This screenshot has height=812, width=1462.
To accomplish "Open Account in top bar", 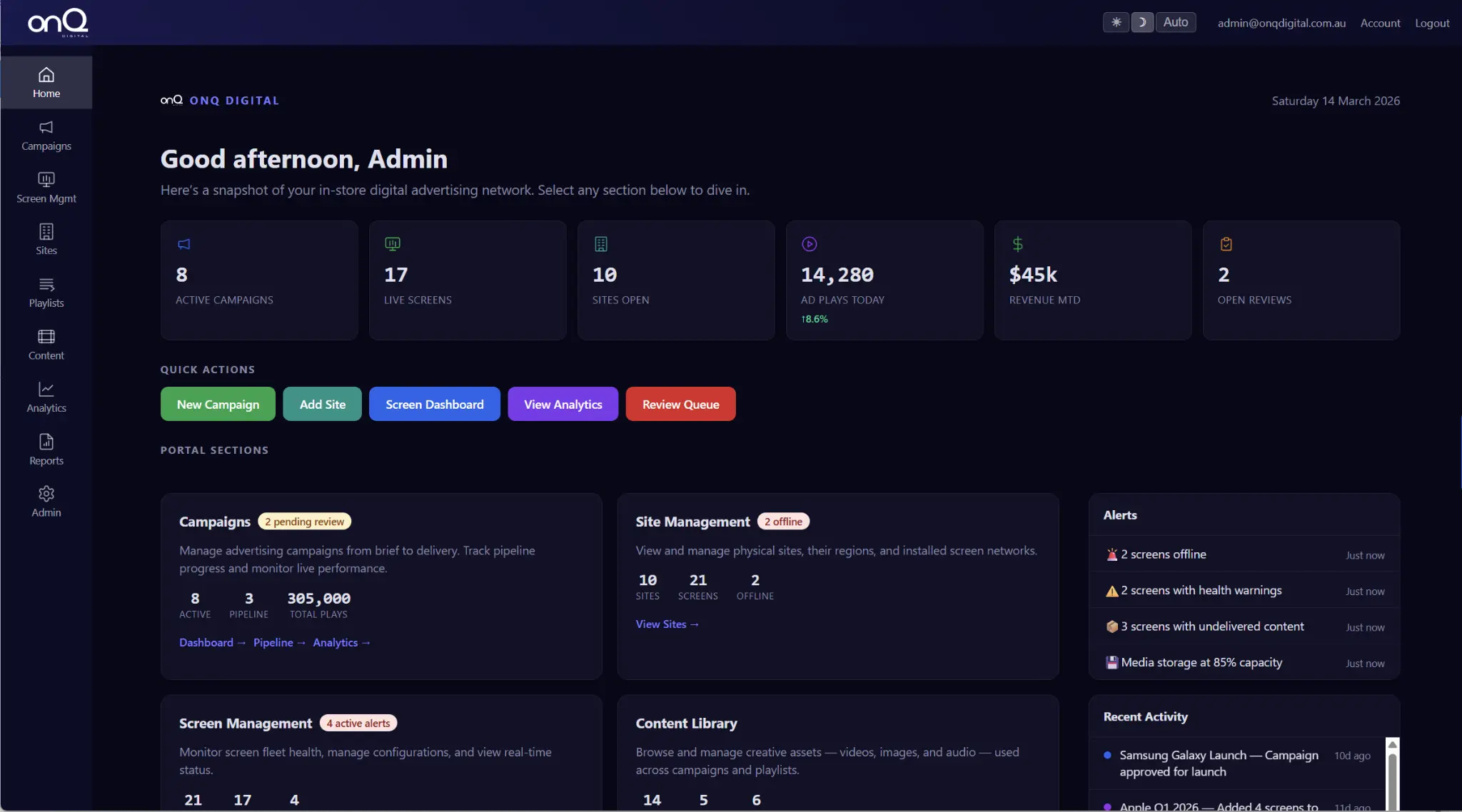I will [1380, 23].
